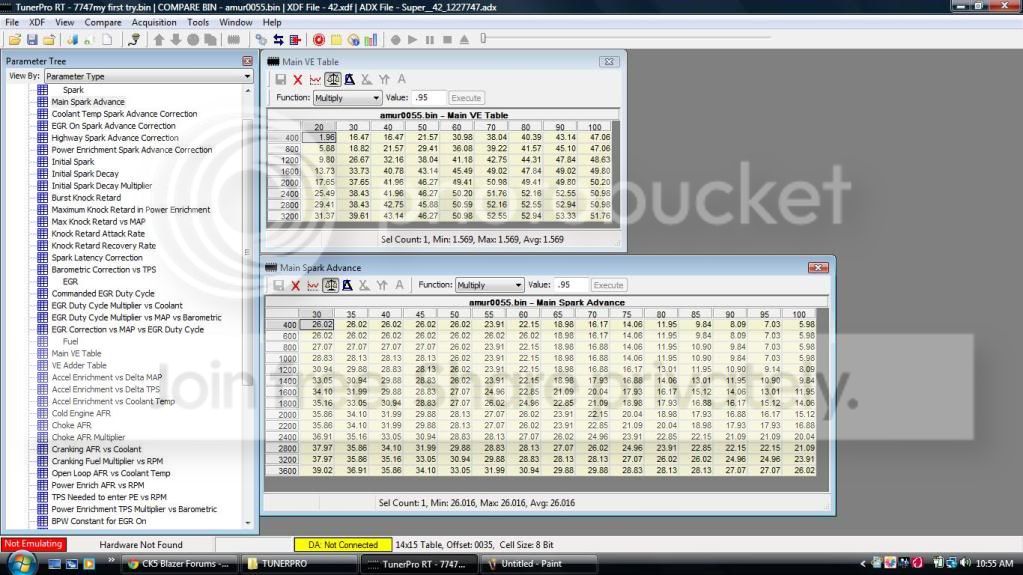1023x575 pixels.
Task: Select Commanded EGR Duty Cycle tree item
Action: (x=102, y=294)
